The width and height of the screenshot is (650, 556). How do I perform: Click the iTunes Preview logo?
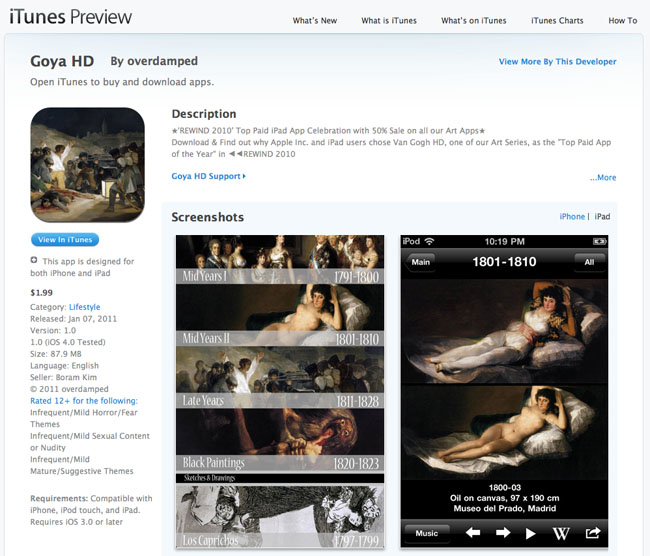pos(70,17)
